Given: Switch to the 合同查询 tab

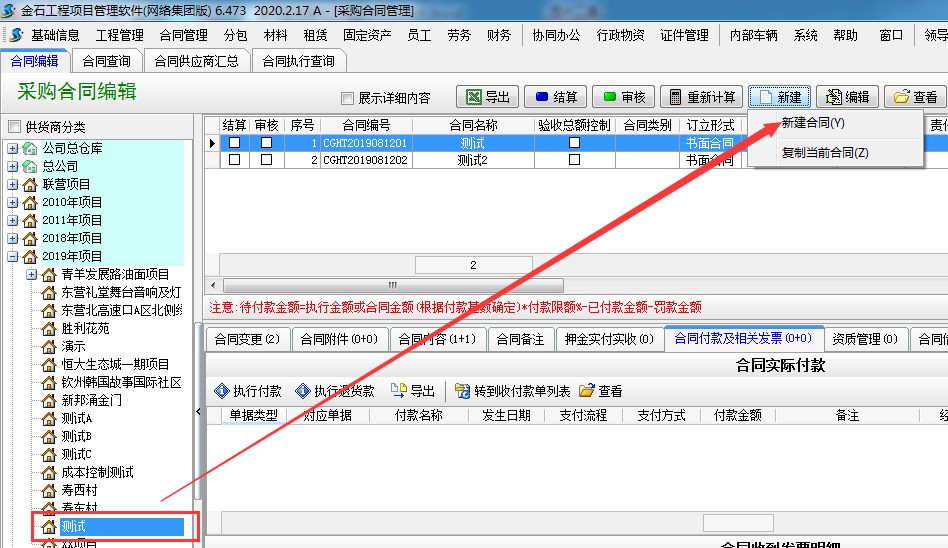Looking at the screenshot, I should pyautogui.click(x=106, y=61).
